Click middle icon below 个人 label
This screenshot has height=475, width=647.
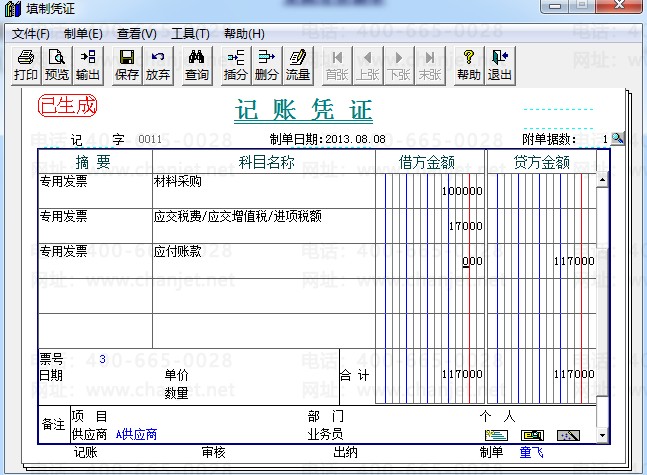(x=532, y=435)
